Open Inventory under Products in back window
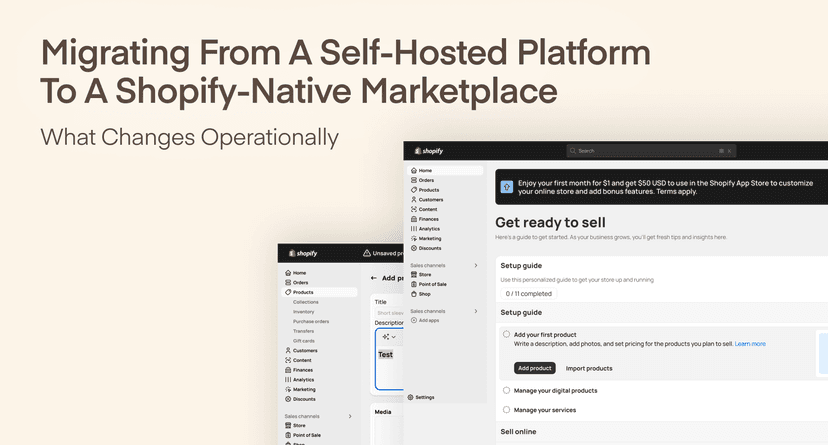828x445 pixels. pyautogui.click(x=304, y=312)
